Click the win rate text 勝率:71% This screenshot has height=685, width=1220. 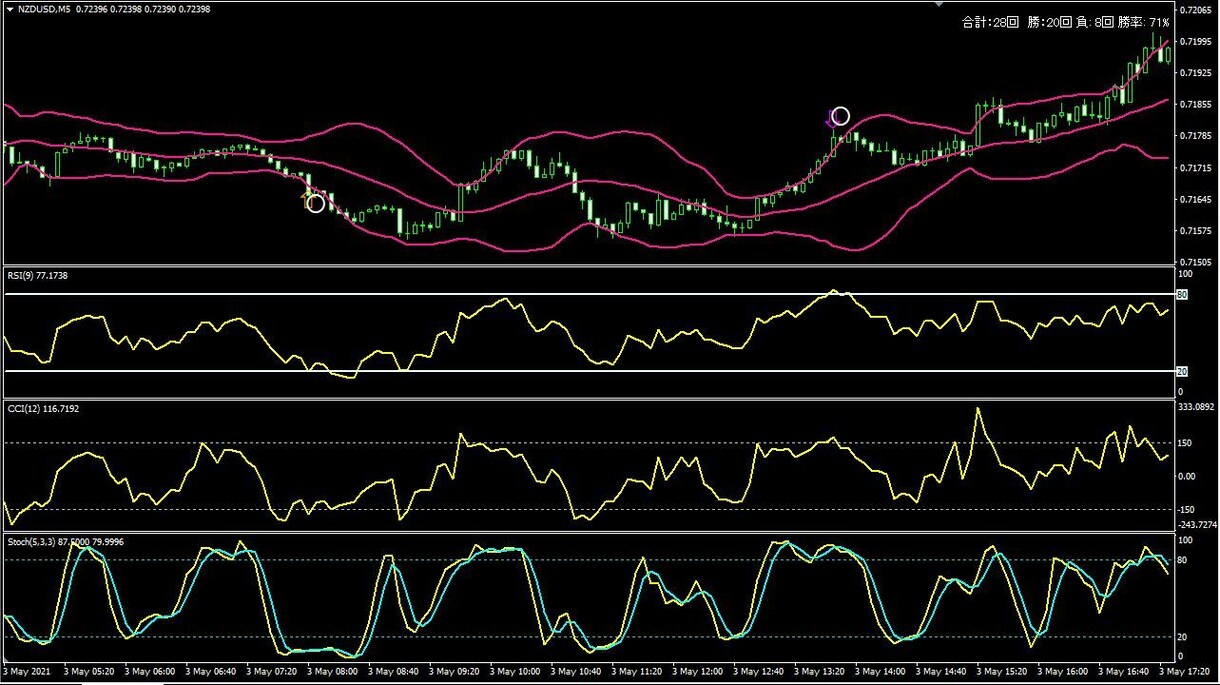[1144, 21]
